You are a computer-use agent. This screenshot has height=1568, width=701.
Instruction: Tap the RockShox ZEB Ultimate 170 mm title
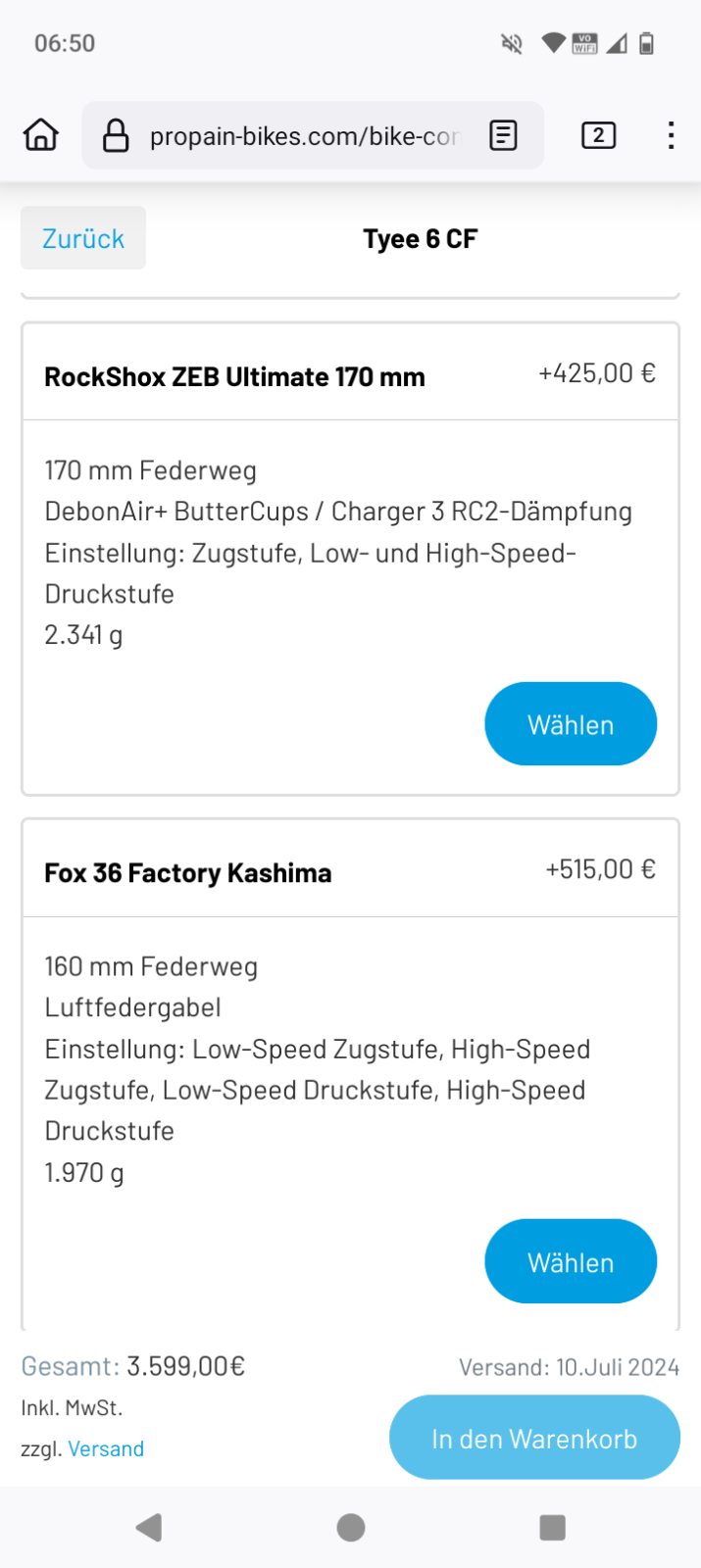tap(234, 377)
